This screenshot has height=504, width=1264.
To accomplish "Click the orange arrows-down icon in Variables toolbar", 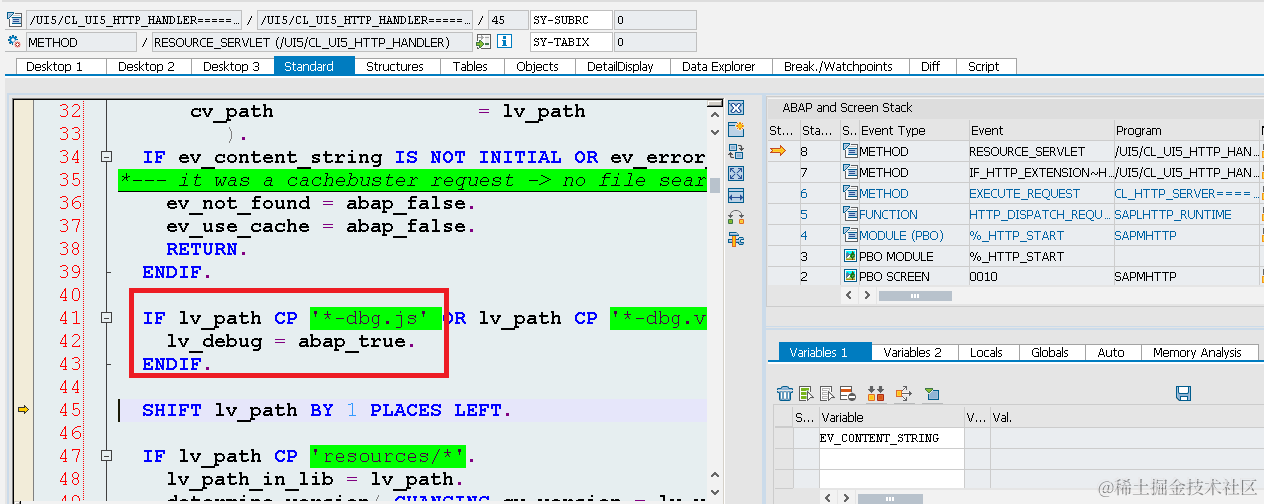I will click(x=876, y=394).
